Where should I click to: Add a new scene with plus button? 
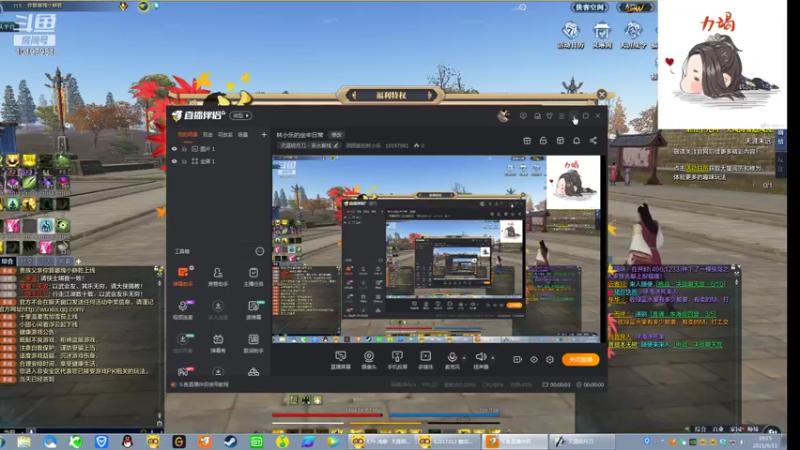coord(264,135)
